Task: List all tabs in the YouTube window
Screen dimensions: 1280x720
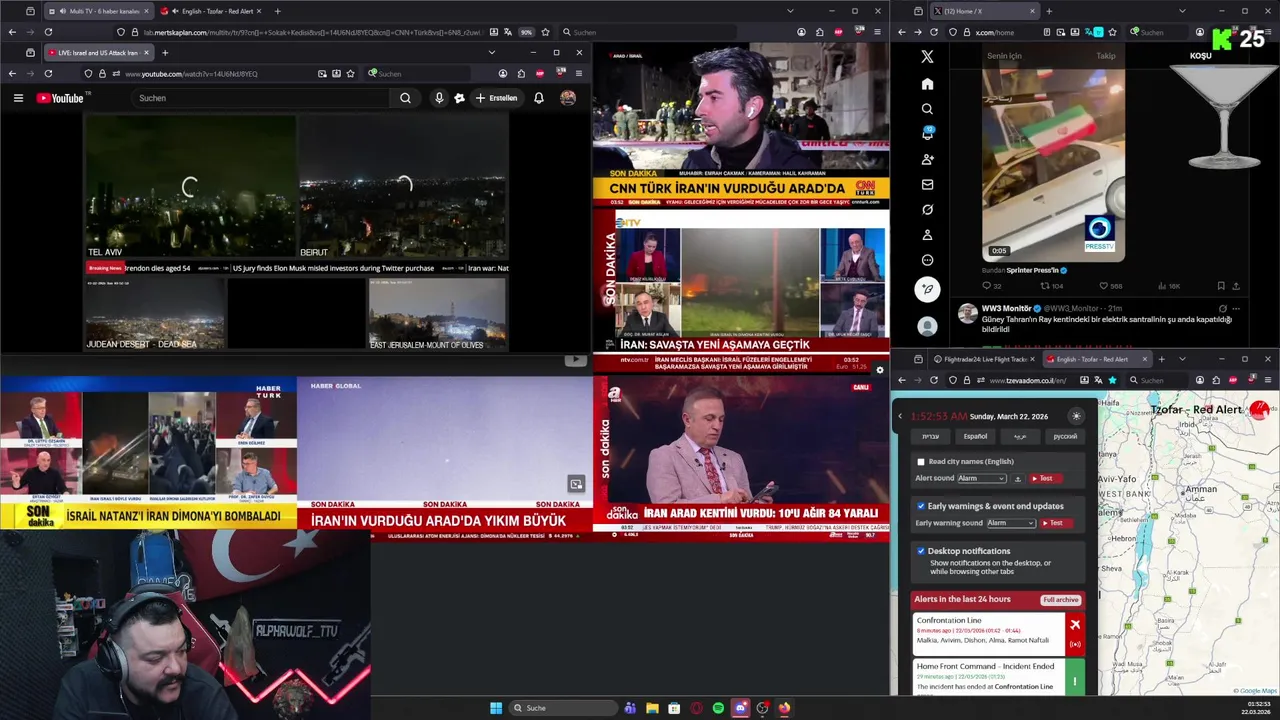Action: click(491, 53)
